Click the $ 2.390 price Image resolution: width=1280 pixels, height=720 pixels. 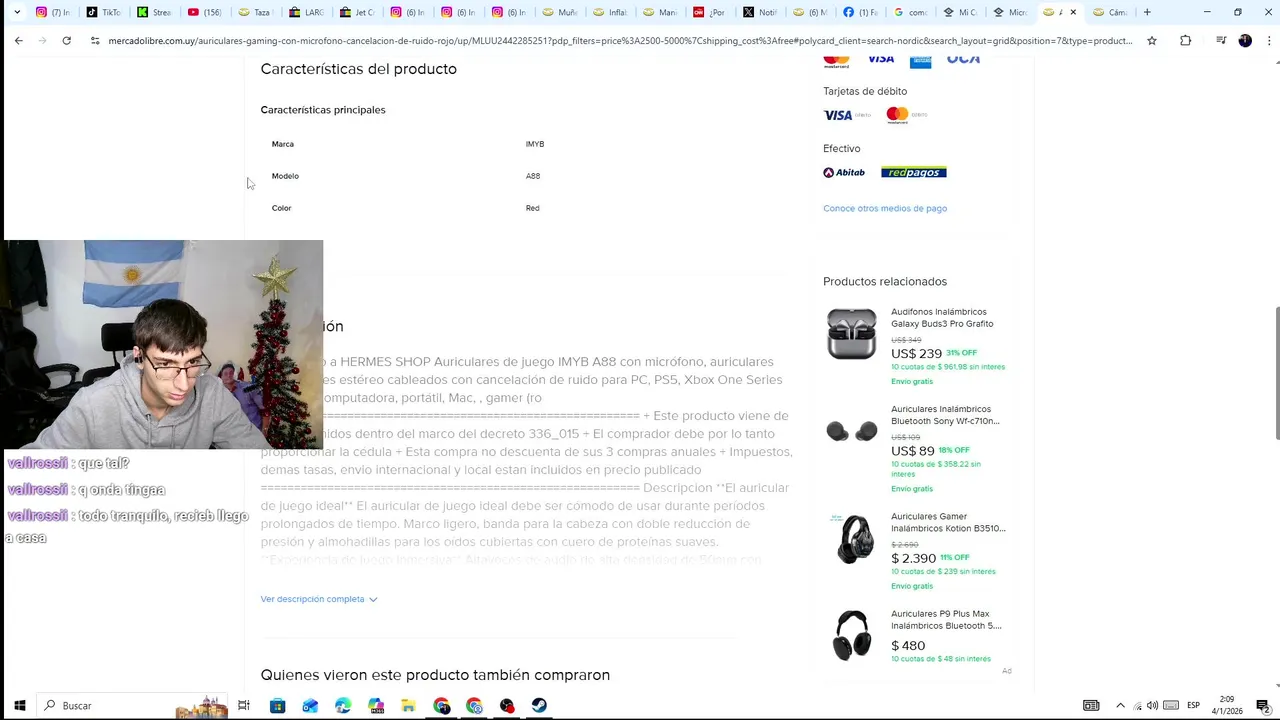[913, 558]
